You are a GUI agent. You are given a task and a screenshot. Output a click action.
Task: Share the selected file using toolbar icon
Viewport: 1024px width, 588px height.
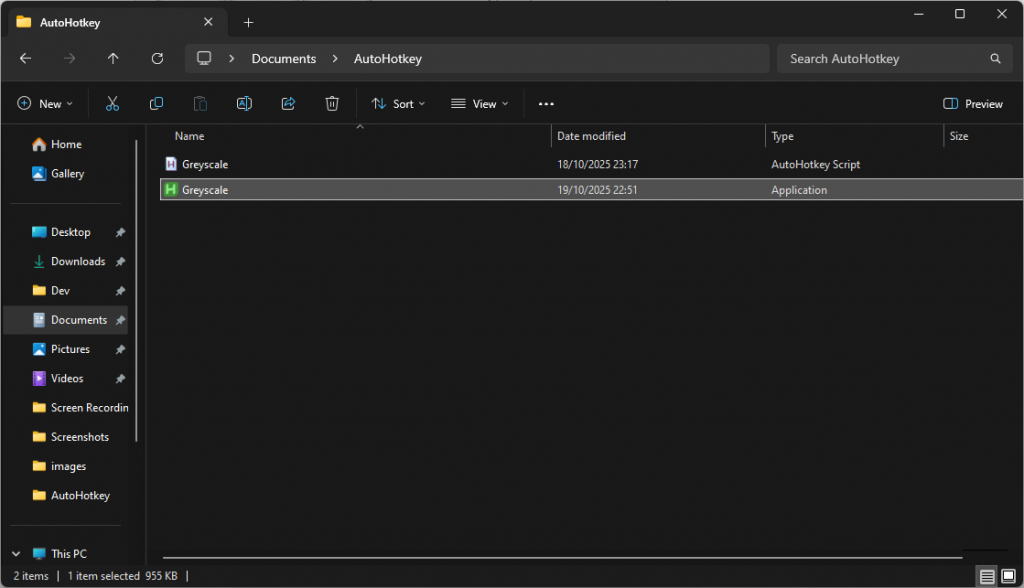tap(288, 103)
